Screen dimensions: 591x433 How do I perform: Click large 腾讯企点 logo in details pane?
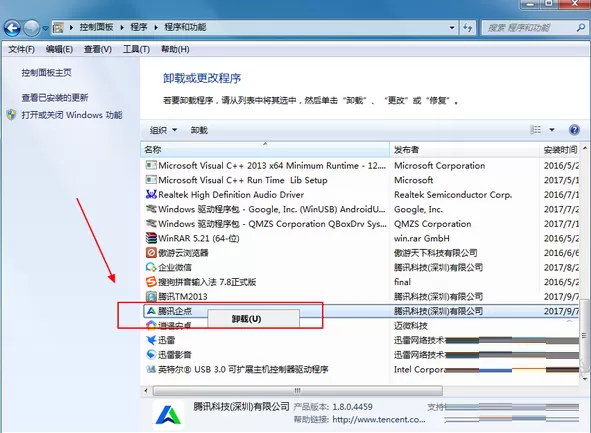[168, 415]
